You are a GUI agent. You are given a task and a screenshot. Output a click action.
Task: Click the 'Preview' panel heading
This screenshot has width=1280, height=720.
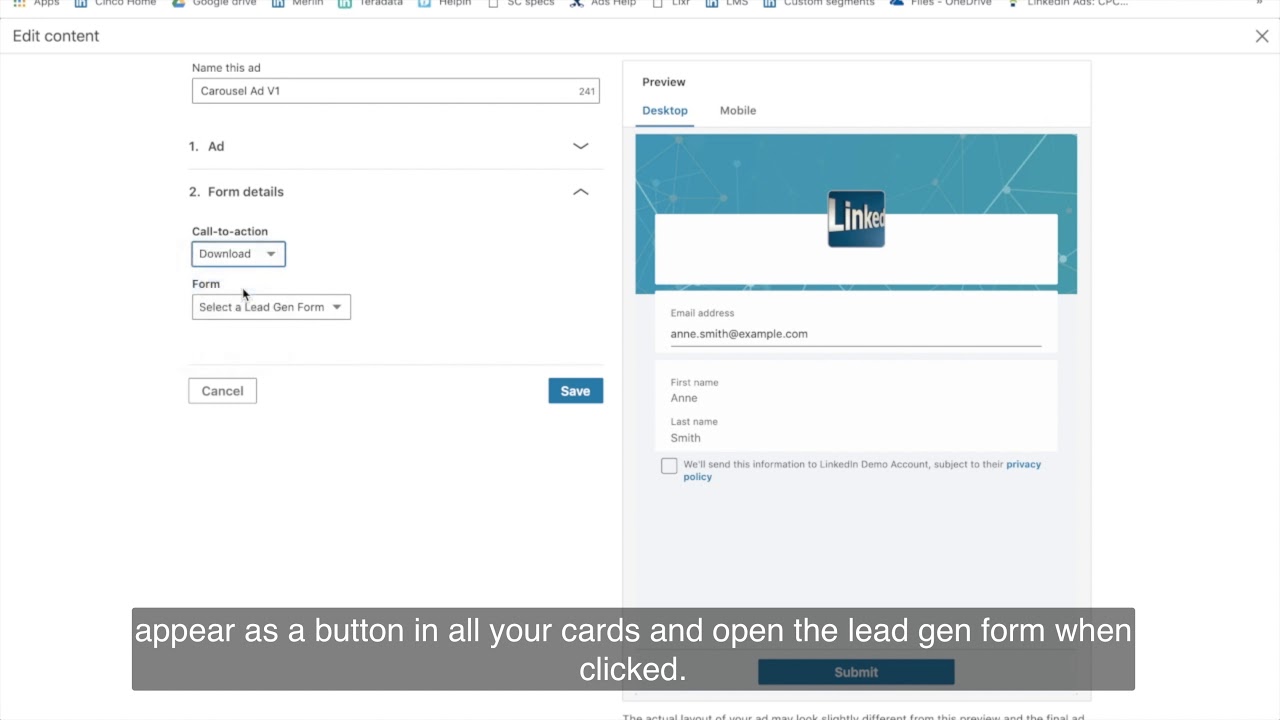664,82
